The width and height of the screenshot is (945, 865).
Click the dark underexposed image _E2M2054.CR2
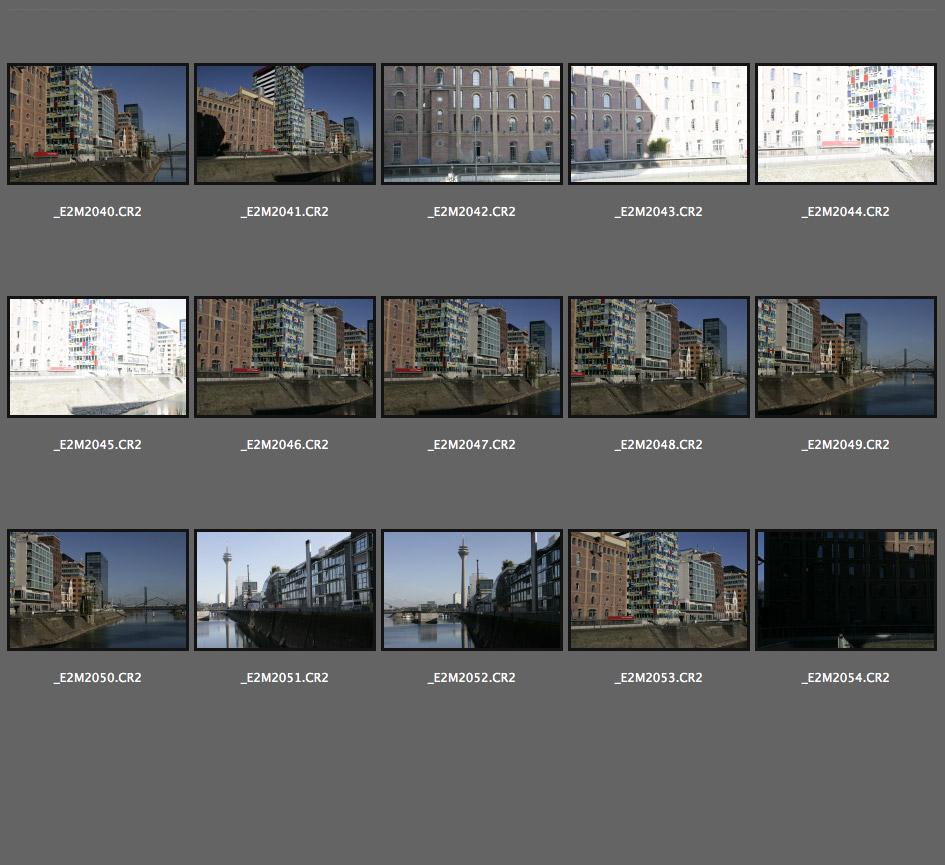click(x=846, y=590)
